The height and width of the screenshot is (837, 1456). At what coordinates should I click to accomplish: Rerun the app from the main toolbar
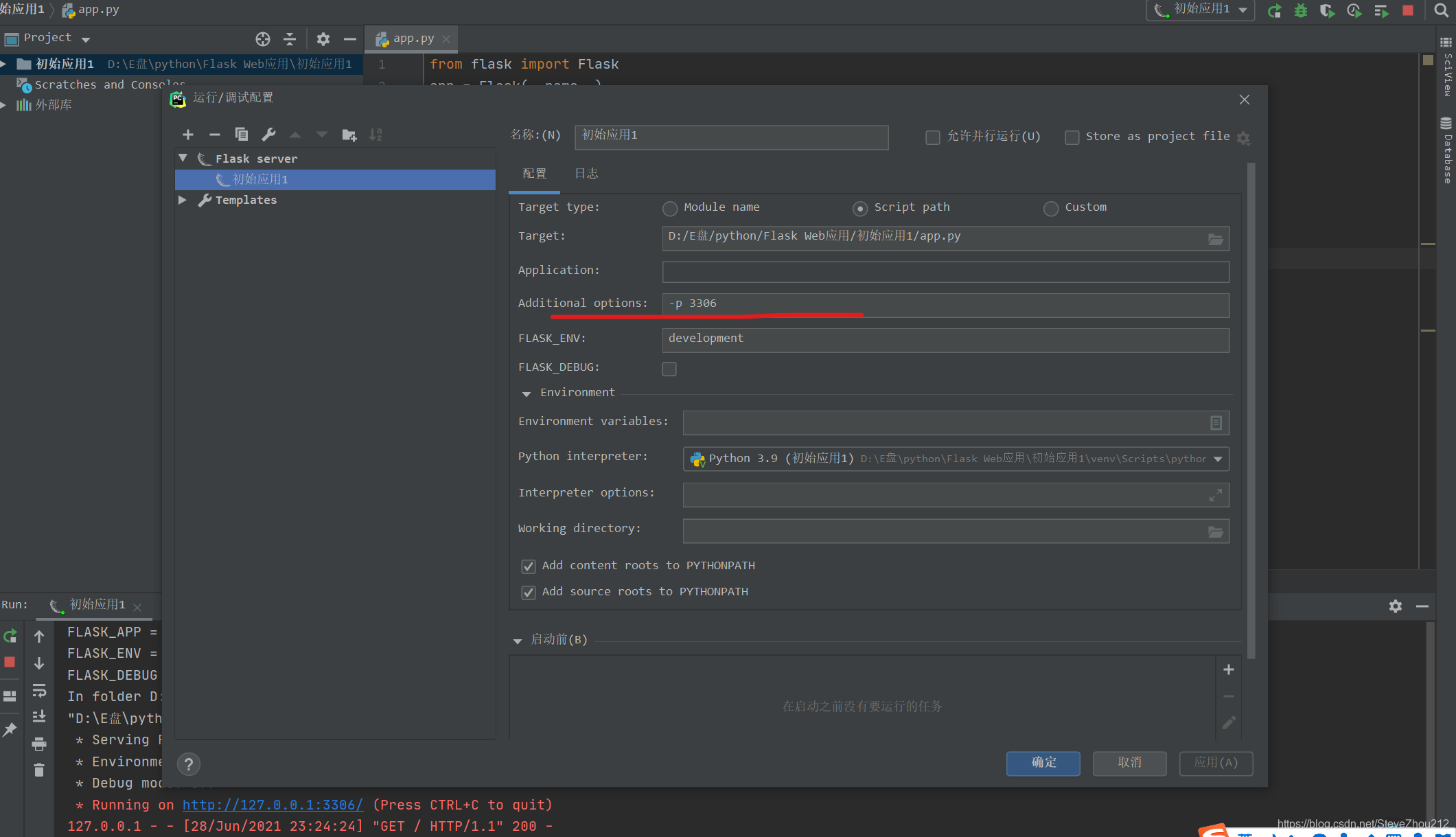[x=1274, y=11]
